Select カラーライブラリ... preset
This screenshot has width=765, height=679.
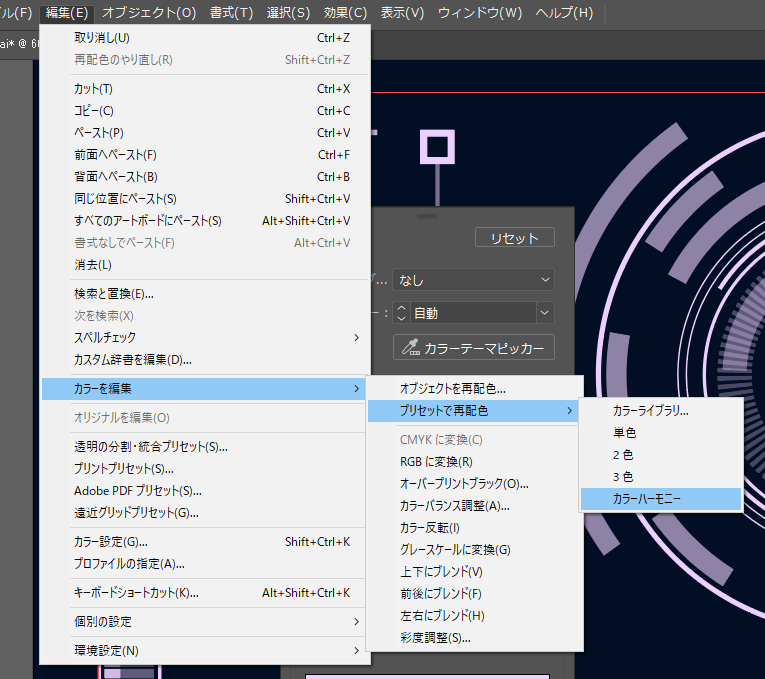click(x=661, y=411)
